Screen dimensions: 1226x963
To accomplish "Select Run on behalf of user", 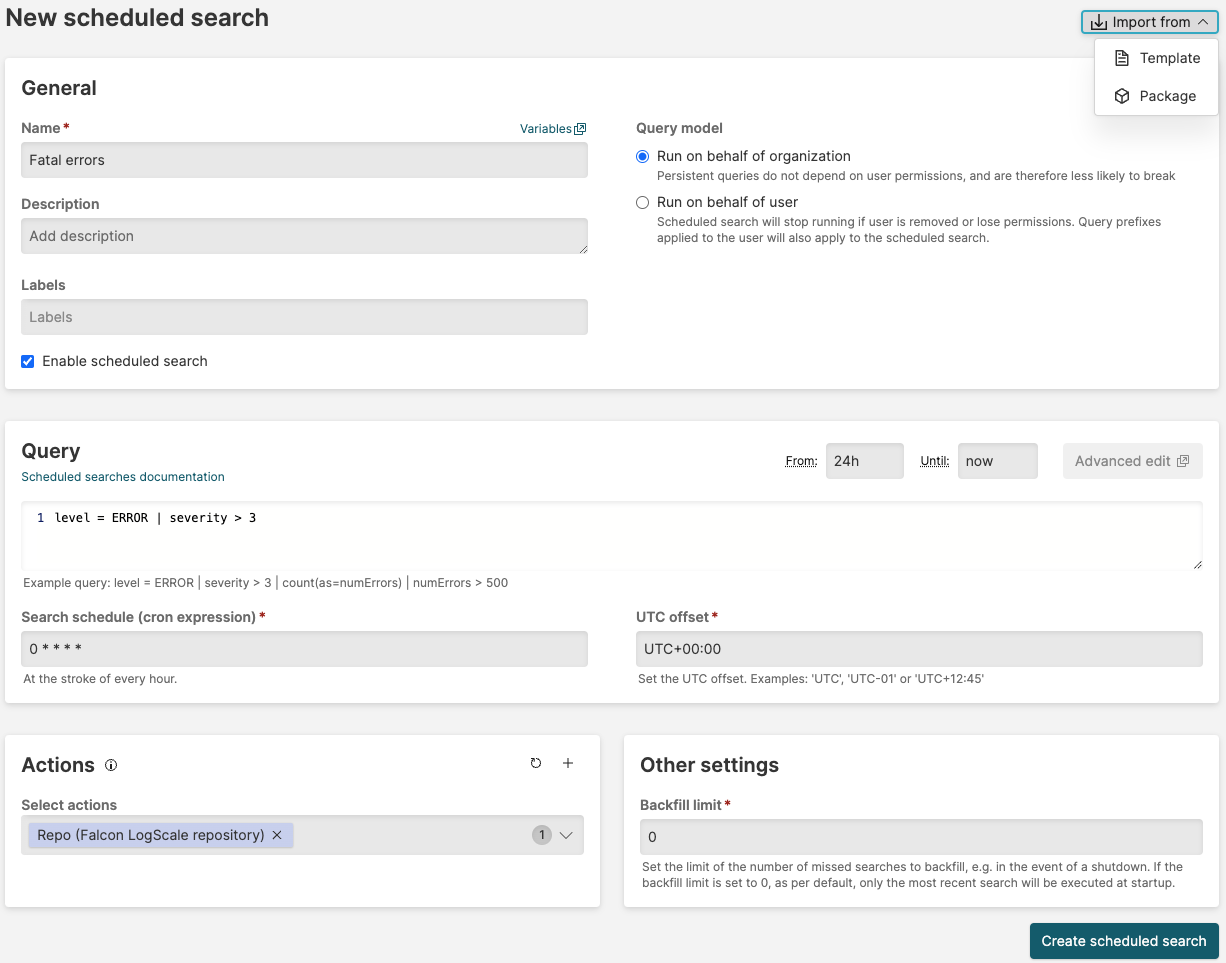I will click(641, 202).
